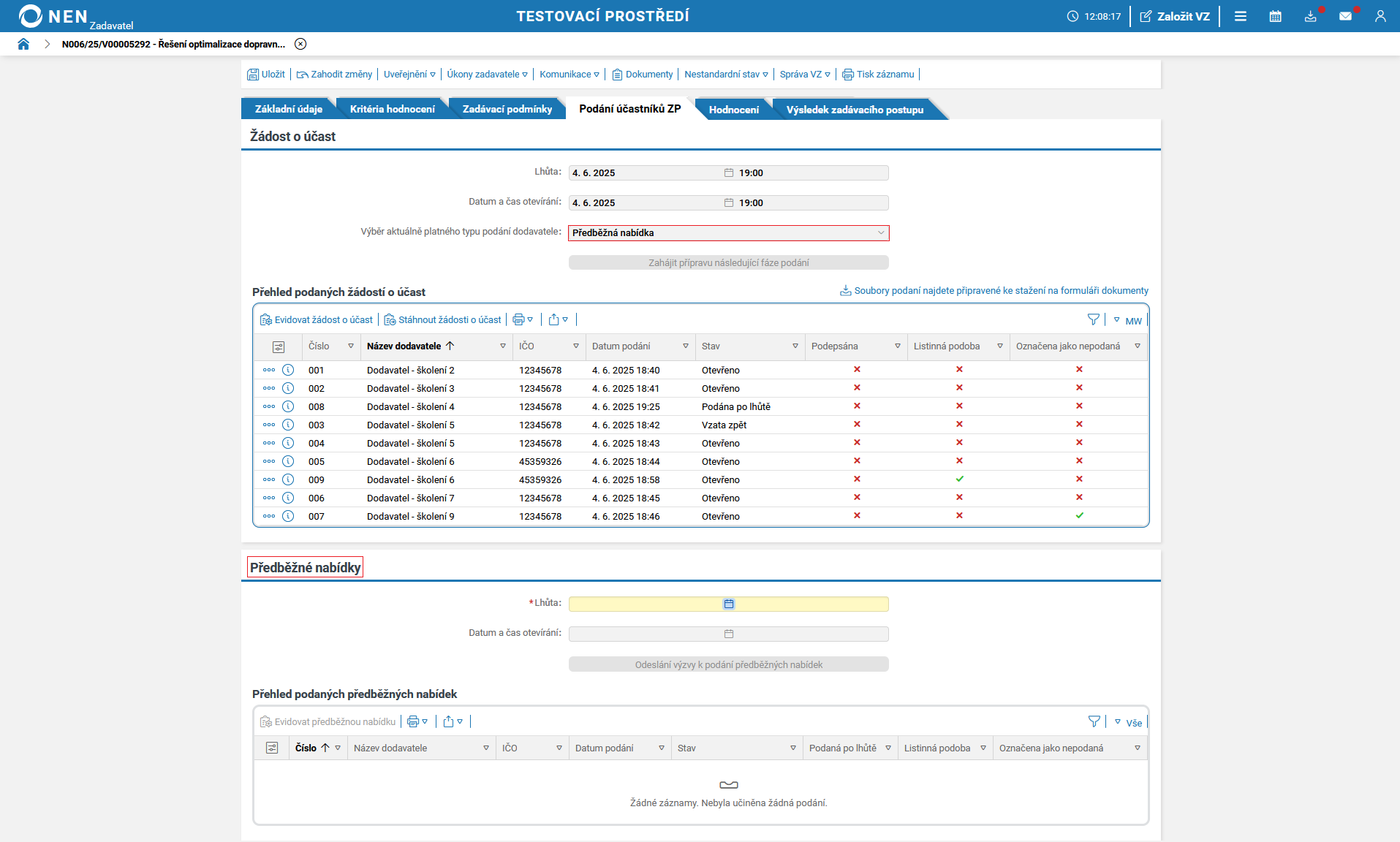Viewport: 1400px width, 842px height.
Task: Switch to the Hodnocení tab
Action: pos(733,110)
